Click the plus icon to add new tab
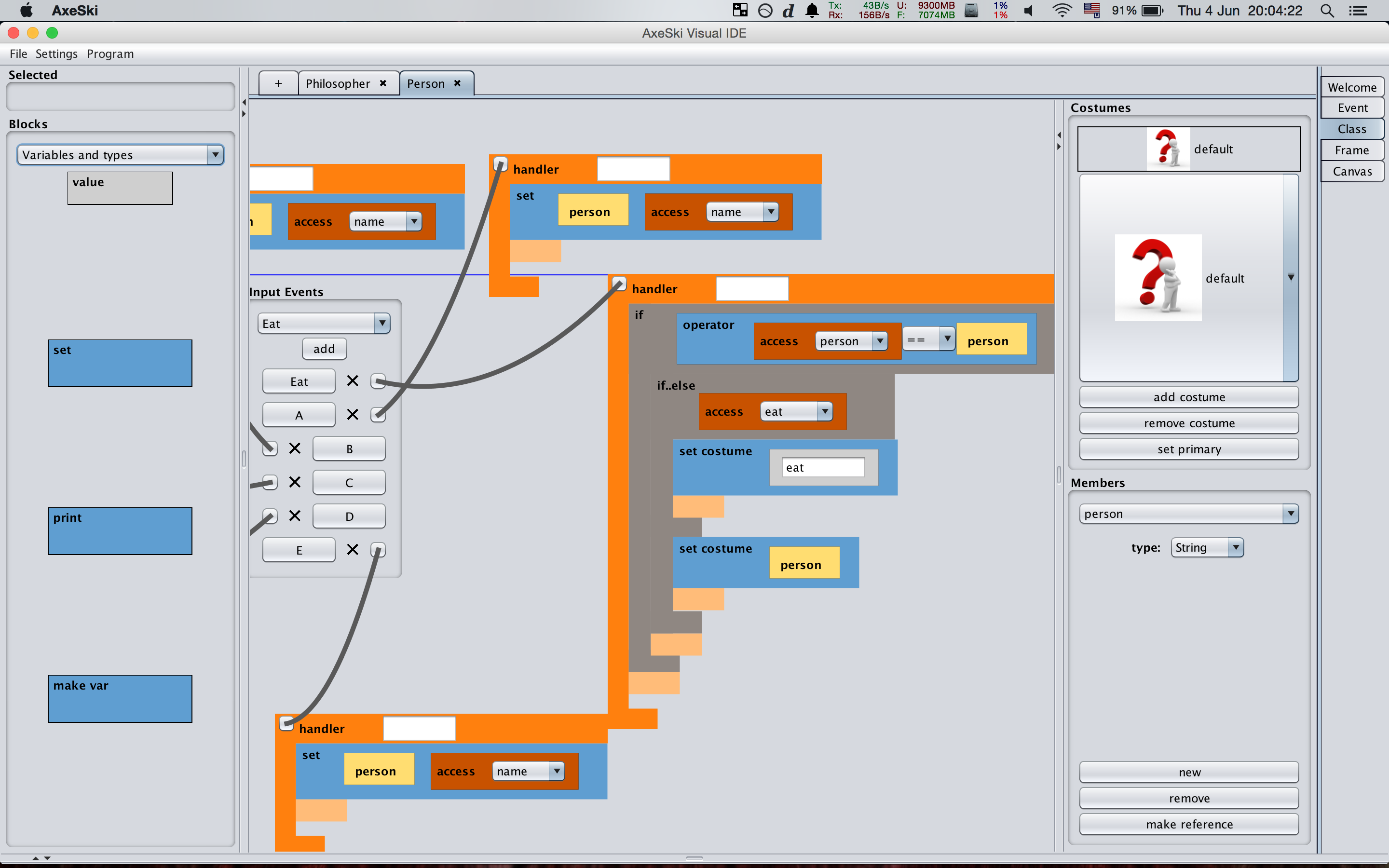 [278, 83]
